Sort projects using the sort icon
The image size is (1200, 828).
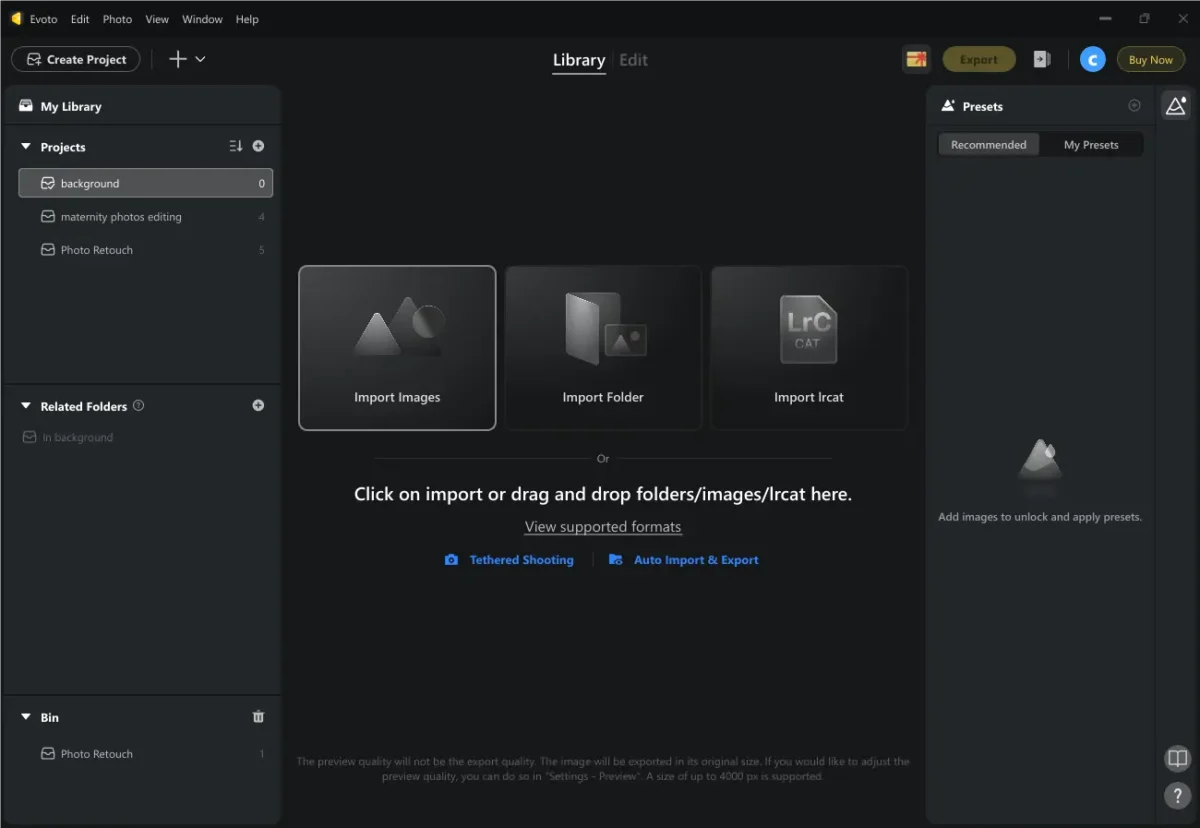click(235, 146)
